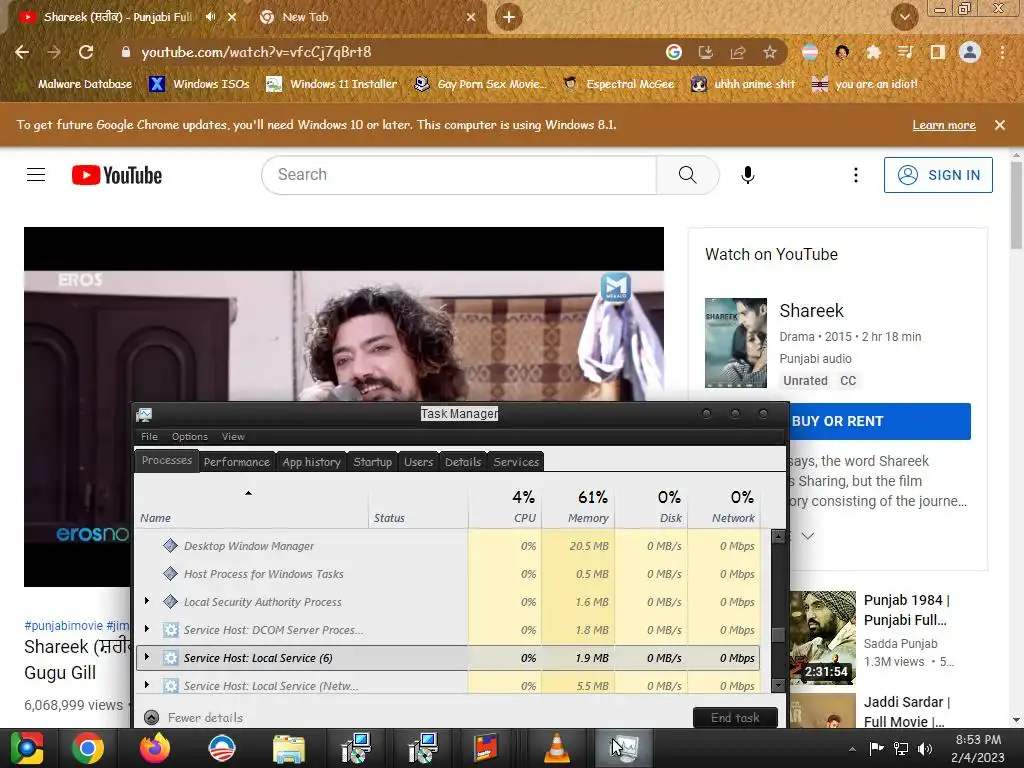Switch to the Services tab
Screen dimensions: 1024x768
[516, 462]
